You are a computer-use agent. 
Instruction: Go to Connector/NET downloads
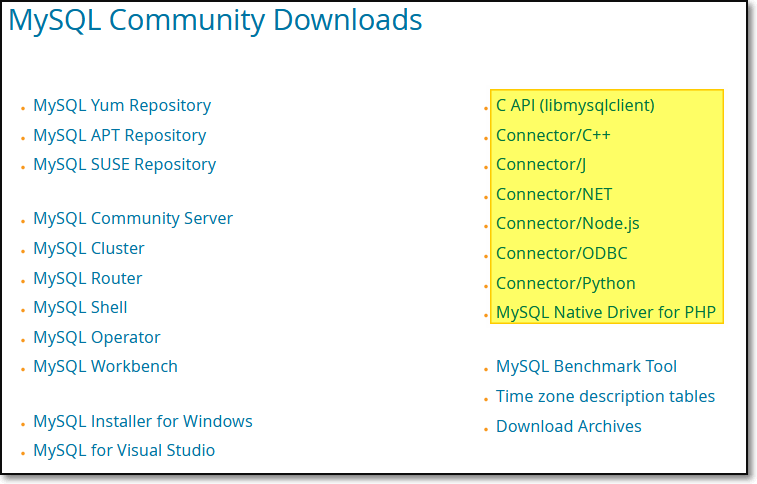[554, 194]
